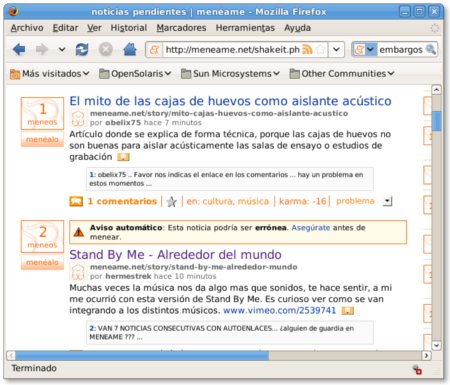
Task: Click the URL address field
Action: [232, 50]
